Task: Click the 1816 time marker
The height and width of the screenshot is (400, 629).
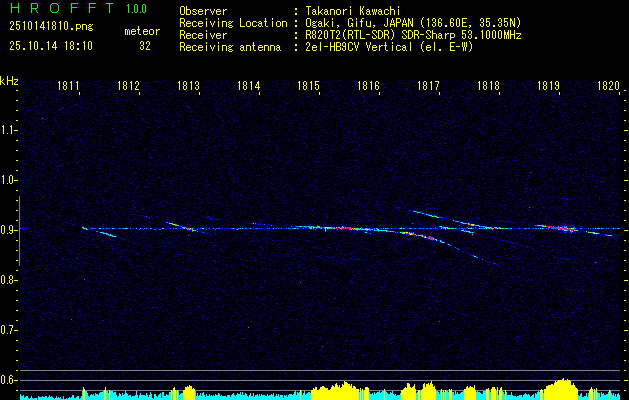Action: (368, 85)
